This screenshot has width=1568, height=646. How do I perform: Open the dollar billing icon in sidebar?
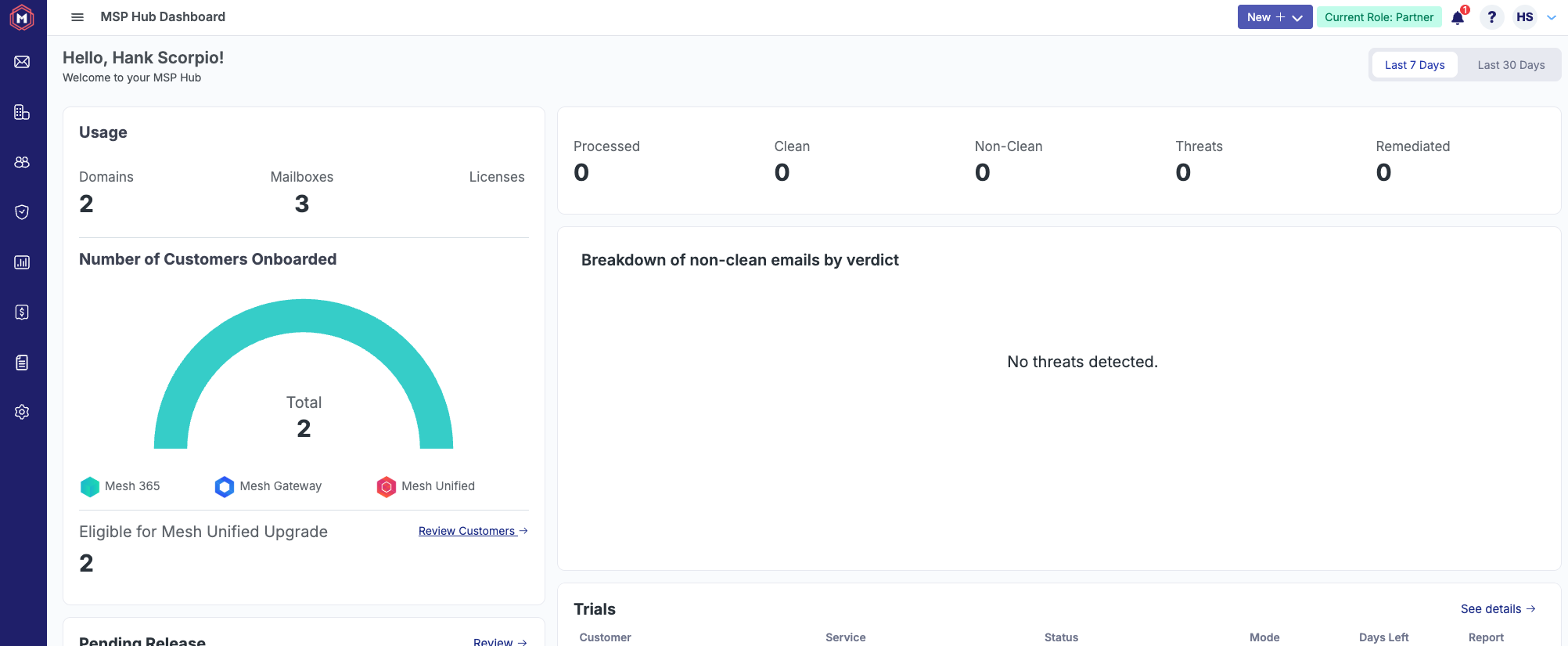22,312
